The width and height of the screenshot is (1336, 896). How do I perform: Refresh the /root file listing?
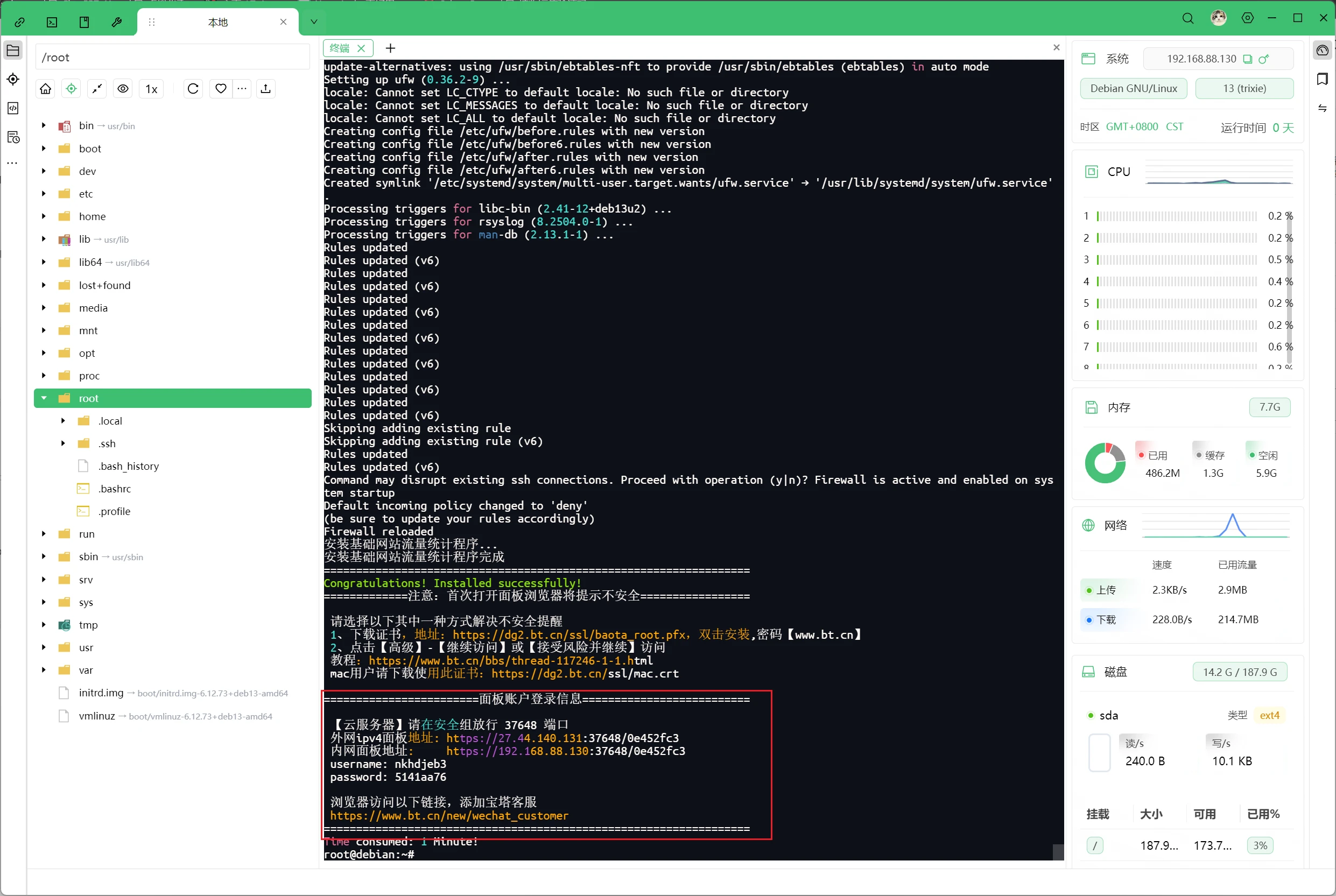tap(193, 89)
